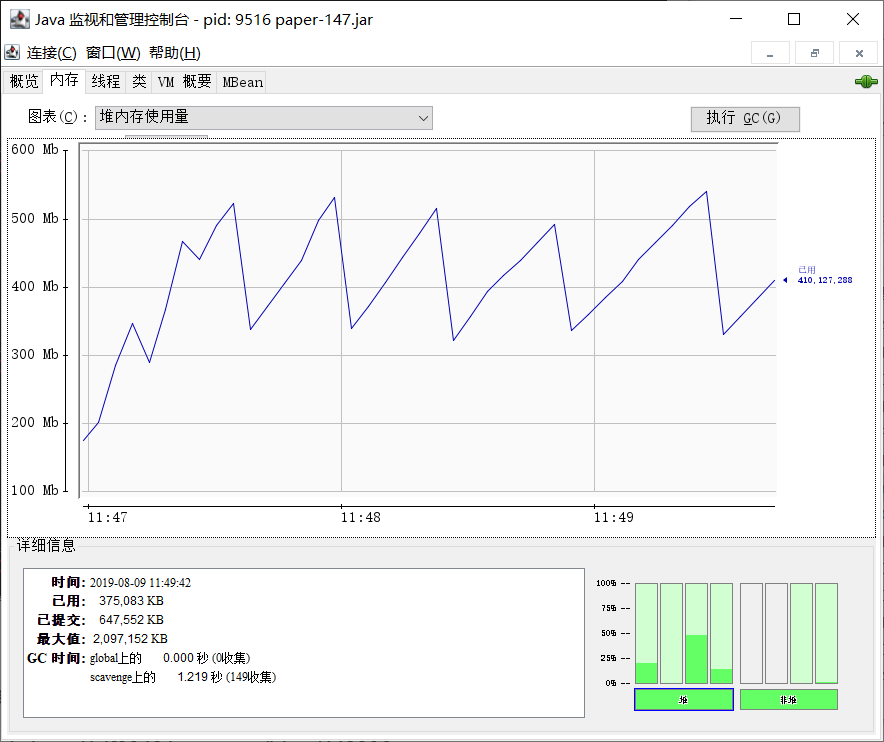Viewport: 884px width, 742px height.
Task: Expand the 堆内存使用量 chart dropdown
Action: (x=263, y=118)
